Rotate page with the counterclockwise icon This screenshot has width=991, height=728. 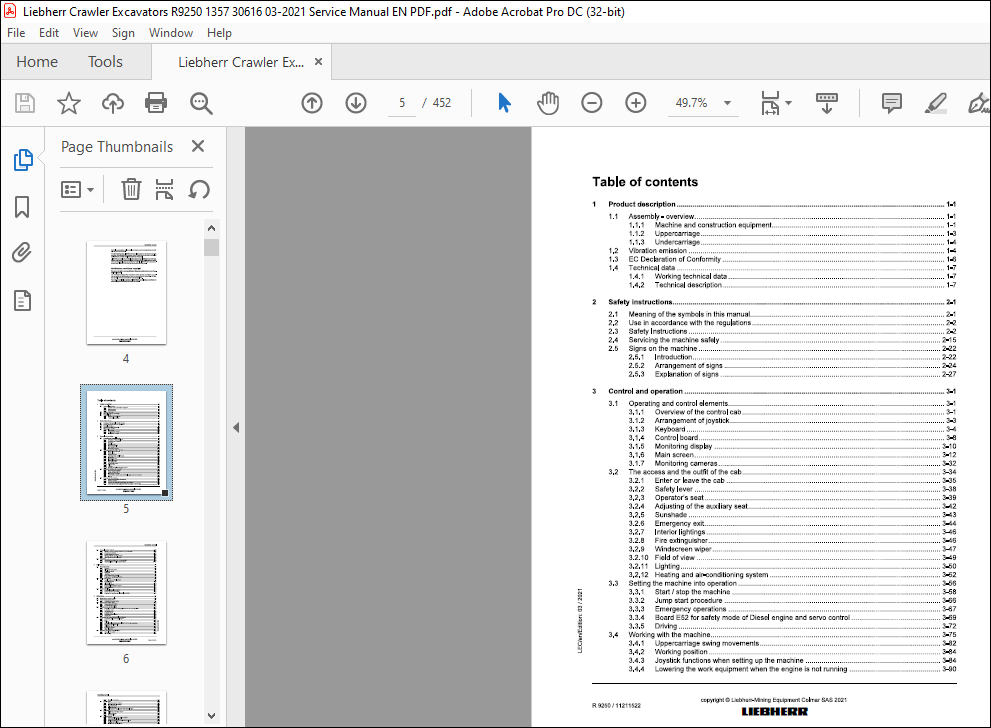click(199, 189)
